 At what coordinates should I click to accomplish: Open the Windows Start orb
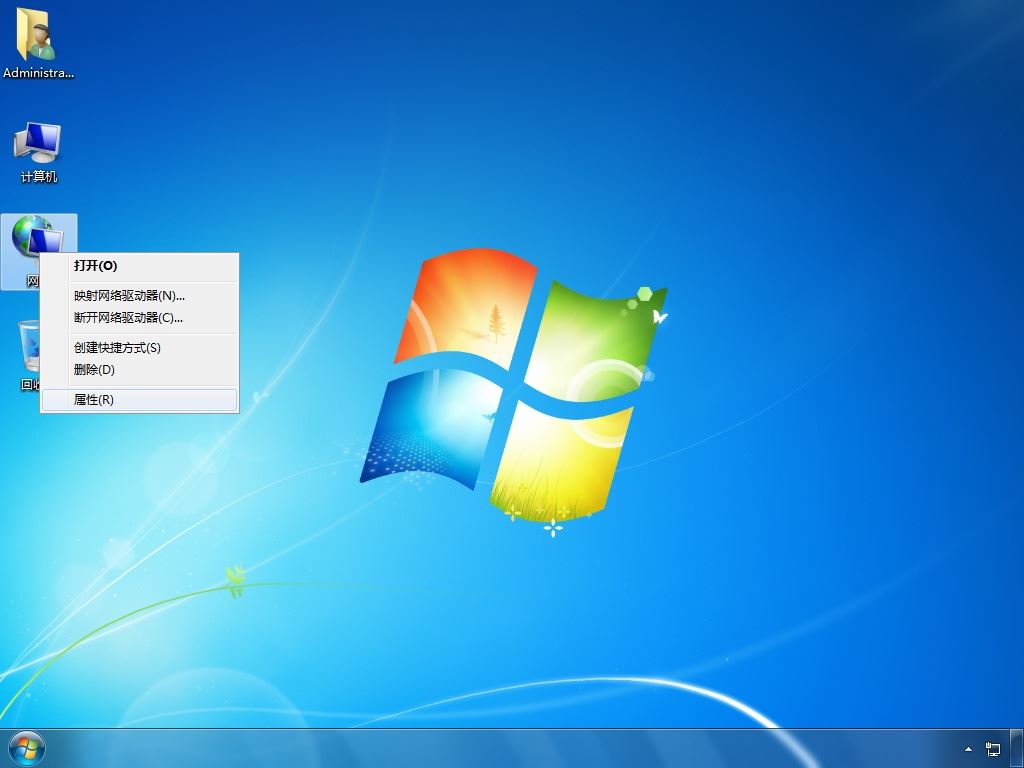[27, 748]
